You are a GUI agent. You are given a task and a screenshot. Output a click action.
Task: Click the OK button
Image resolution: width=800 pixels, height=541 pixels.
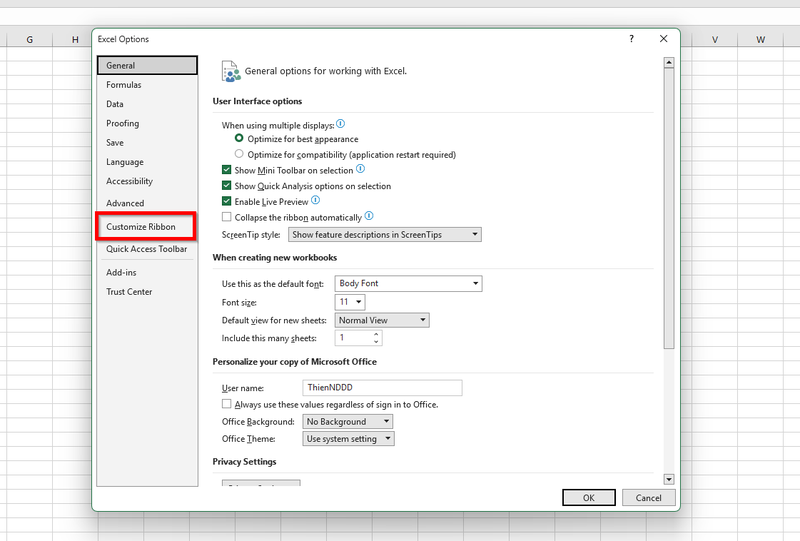[x=589, y=498]
